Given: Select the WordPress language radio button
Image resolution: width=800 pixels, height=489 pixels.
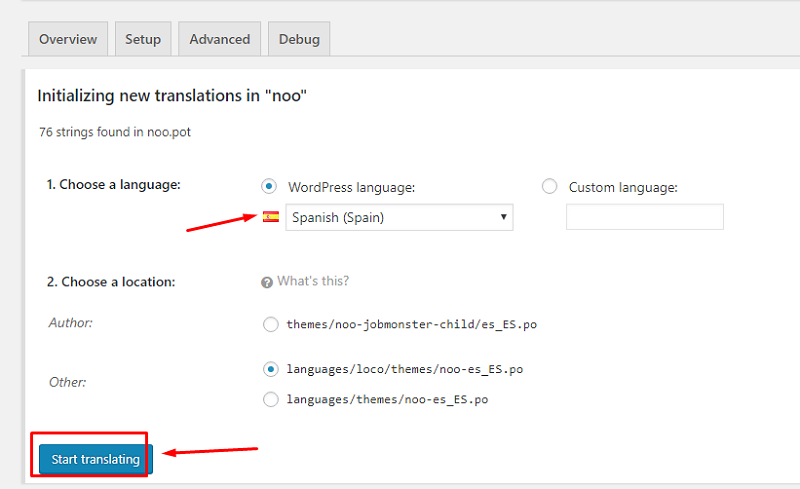Looking at the screenshot, I should [269, 186].
